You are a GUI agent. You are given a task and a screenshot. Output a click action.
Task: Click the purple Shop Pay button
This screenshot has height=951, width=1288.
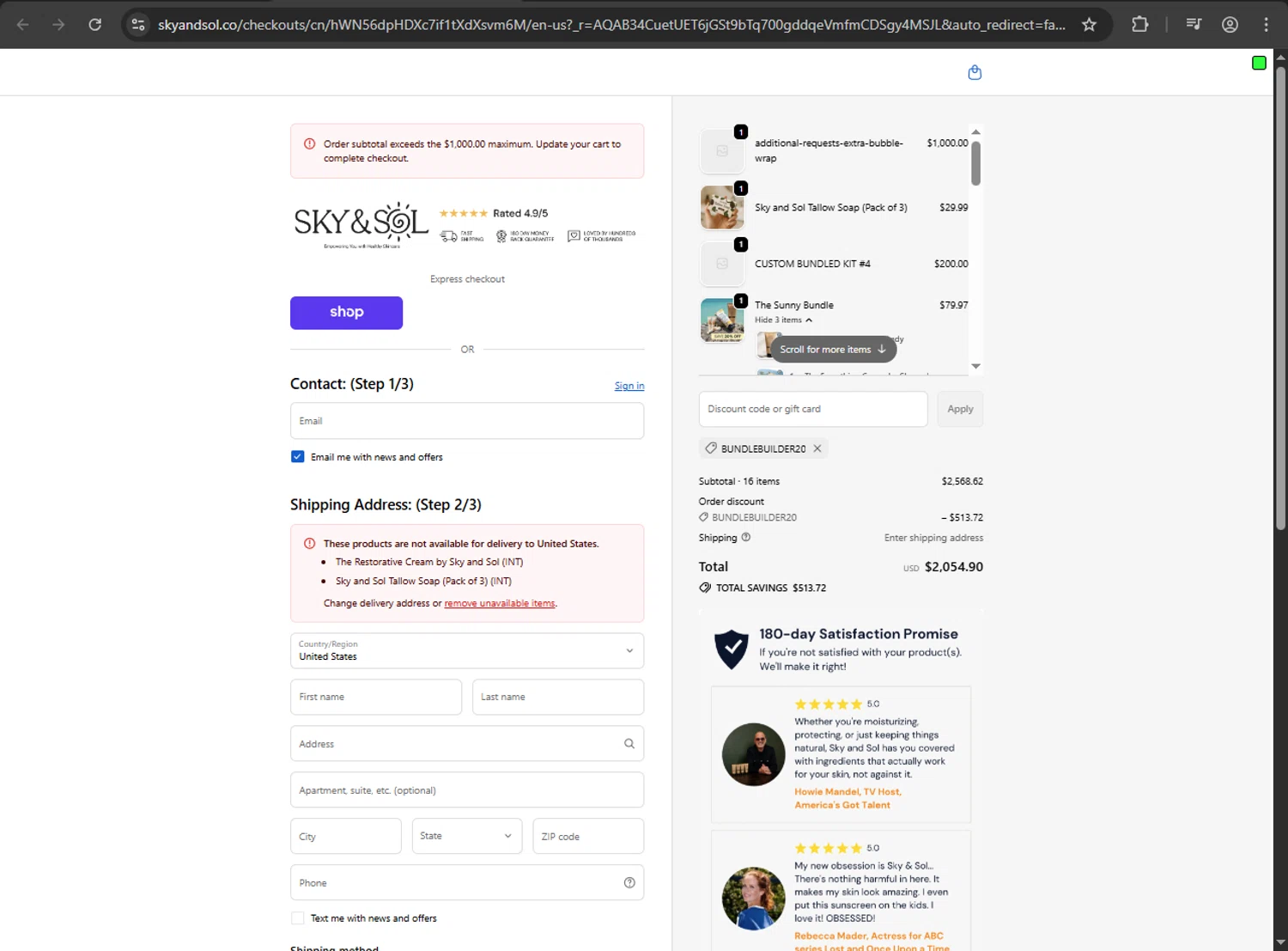click(346, 313)
